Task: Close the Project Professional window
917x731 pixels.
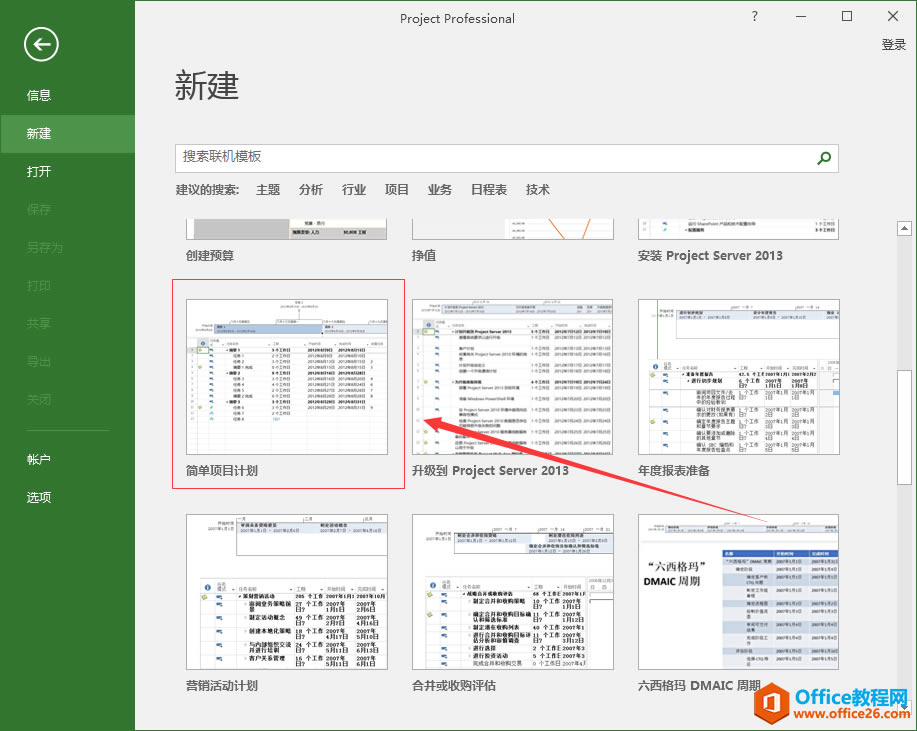Action: pos(892,16)
